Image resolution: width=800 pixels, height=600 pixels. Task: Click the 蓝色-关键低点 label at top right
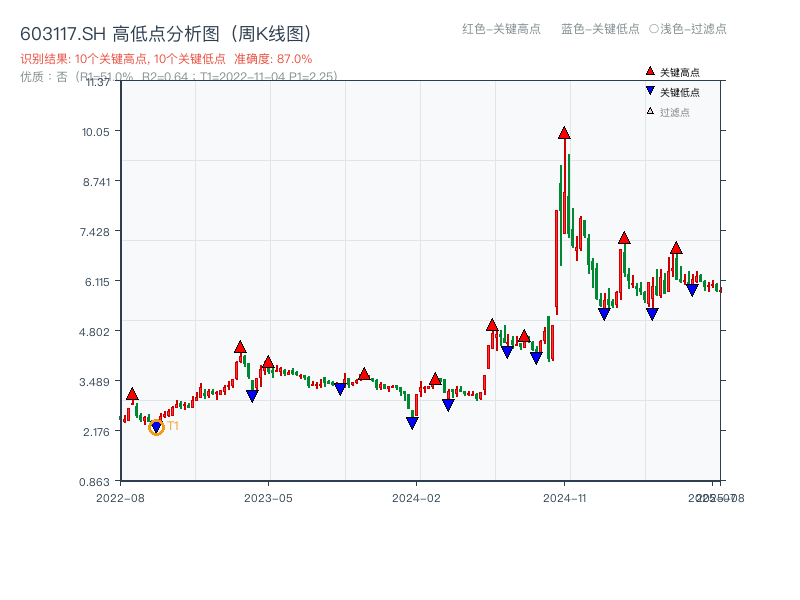click(601, 30)
